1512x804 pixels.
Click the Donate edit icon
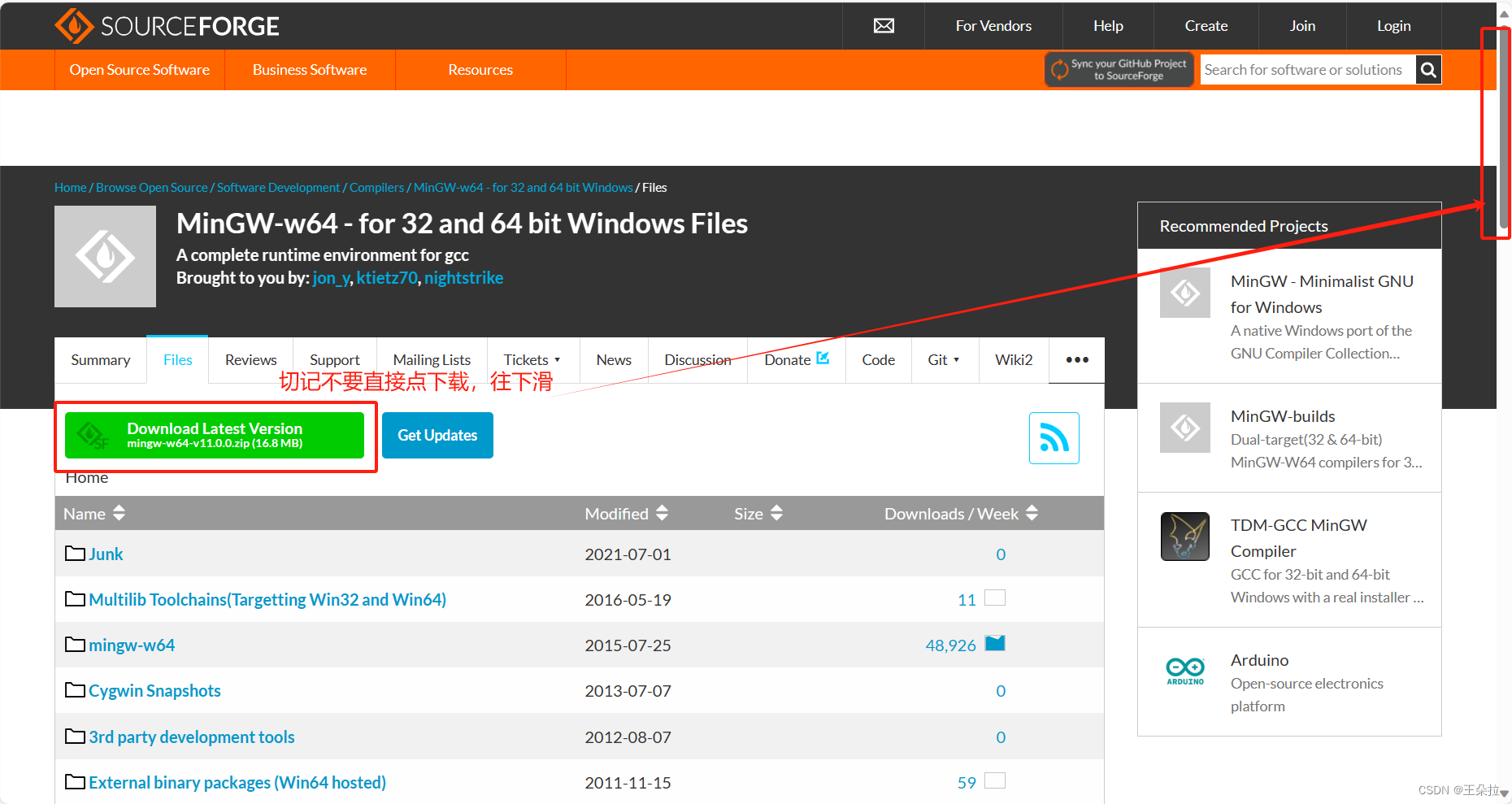(823, 359)
